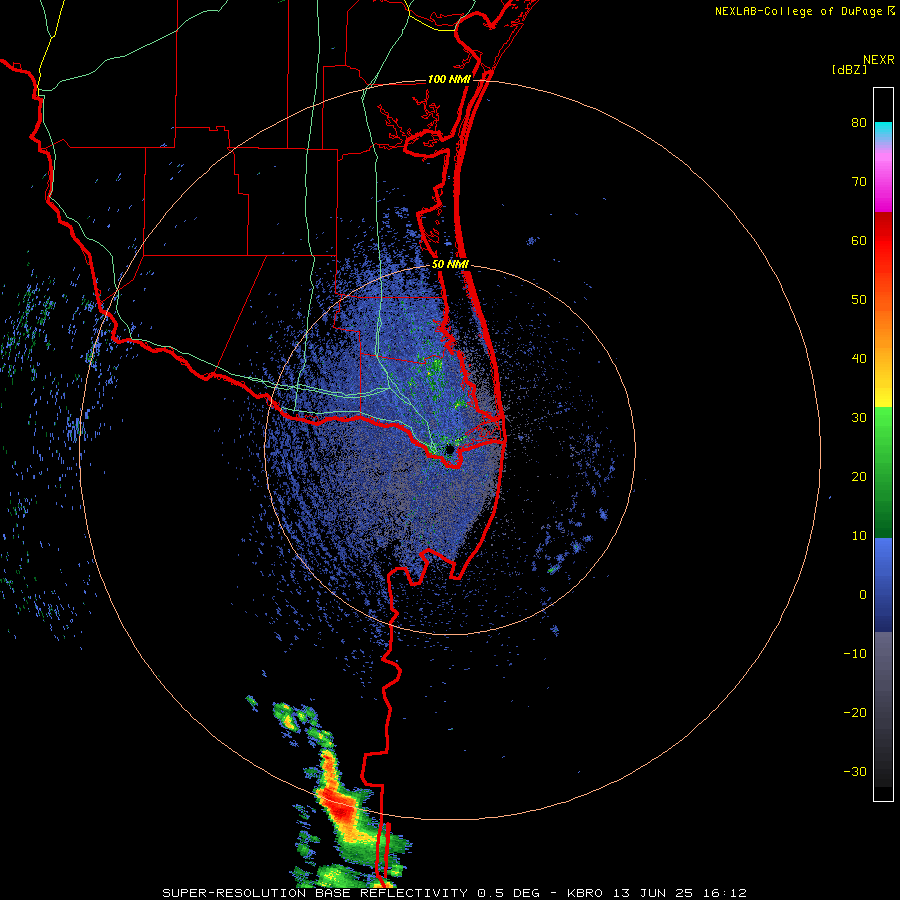
Task: Click the 0 value on the dBZ scale
Action: point(863,595)
